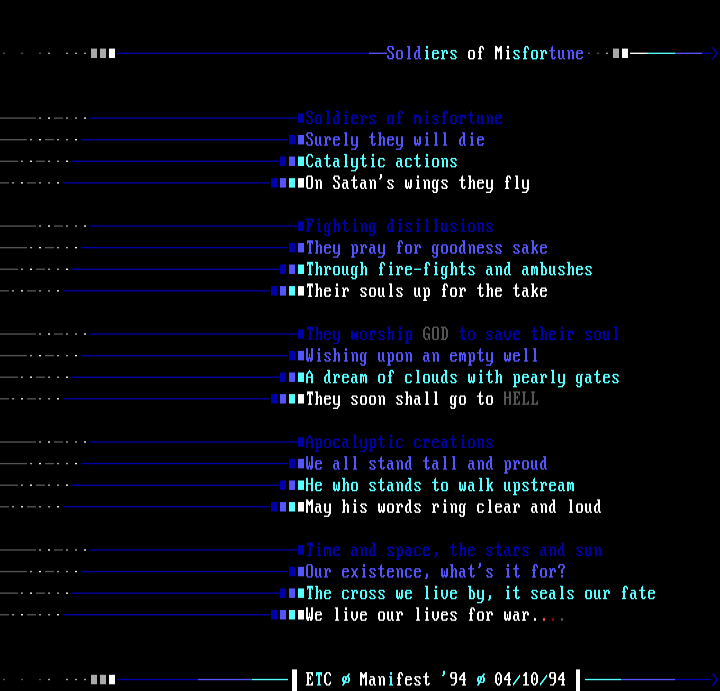Click 'A dream of clouds with pearly gates'
720x691 pixels.
pos(462,377)
